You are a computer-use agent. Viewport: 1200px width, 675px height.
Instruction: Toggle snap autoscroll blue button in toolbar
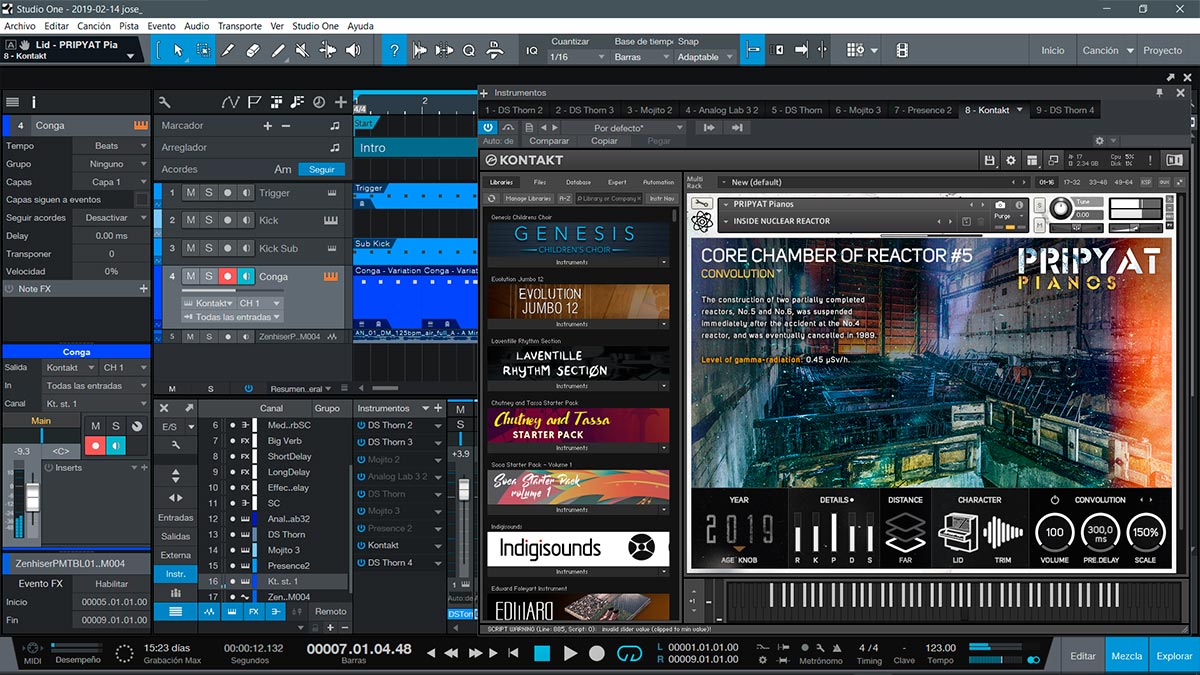click(x=753, y=50)
